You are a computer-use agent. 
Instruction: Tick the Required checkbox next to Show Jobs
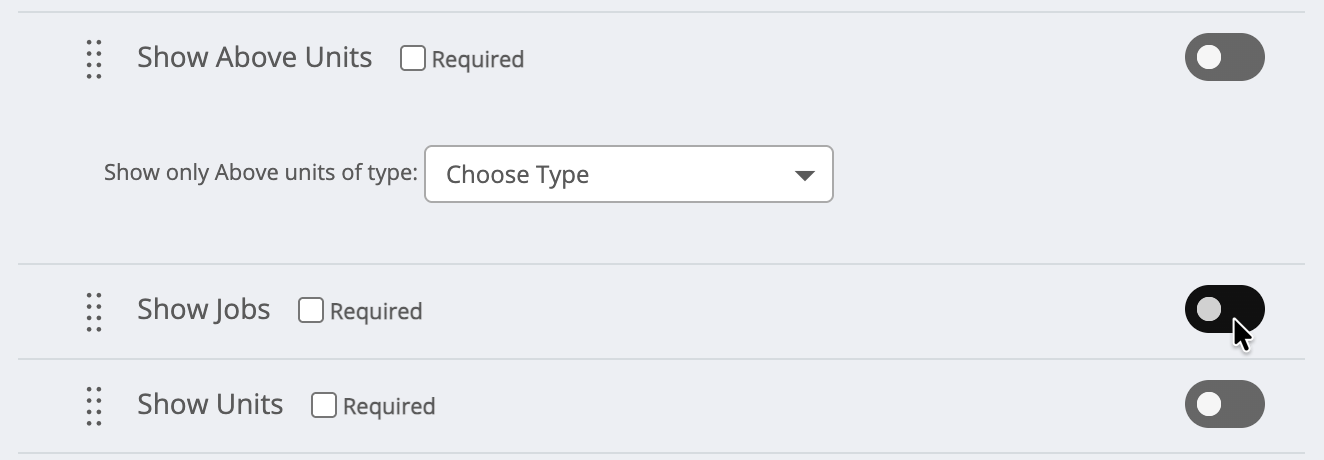[x=311, y=311]
